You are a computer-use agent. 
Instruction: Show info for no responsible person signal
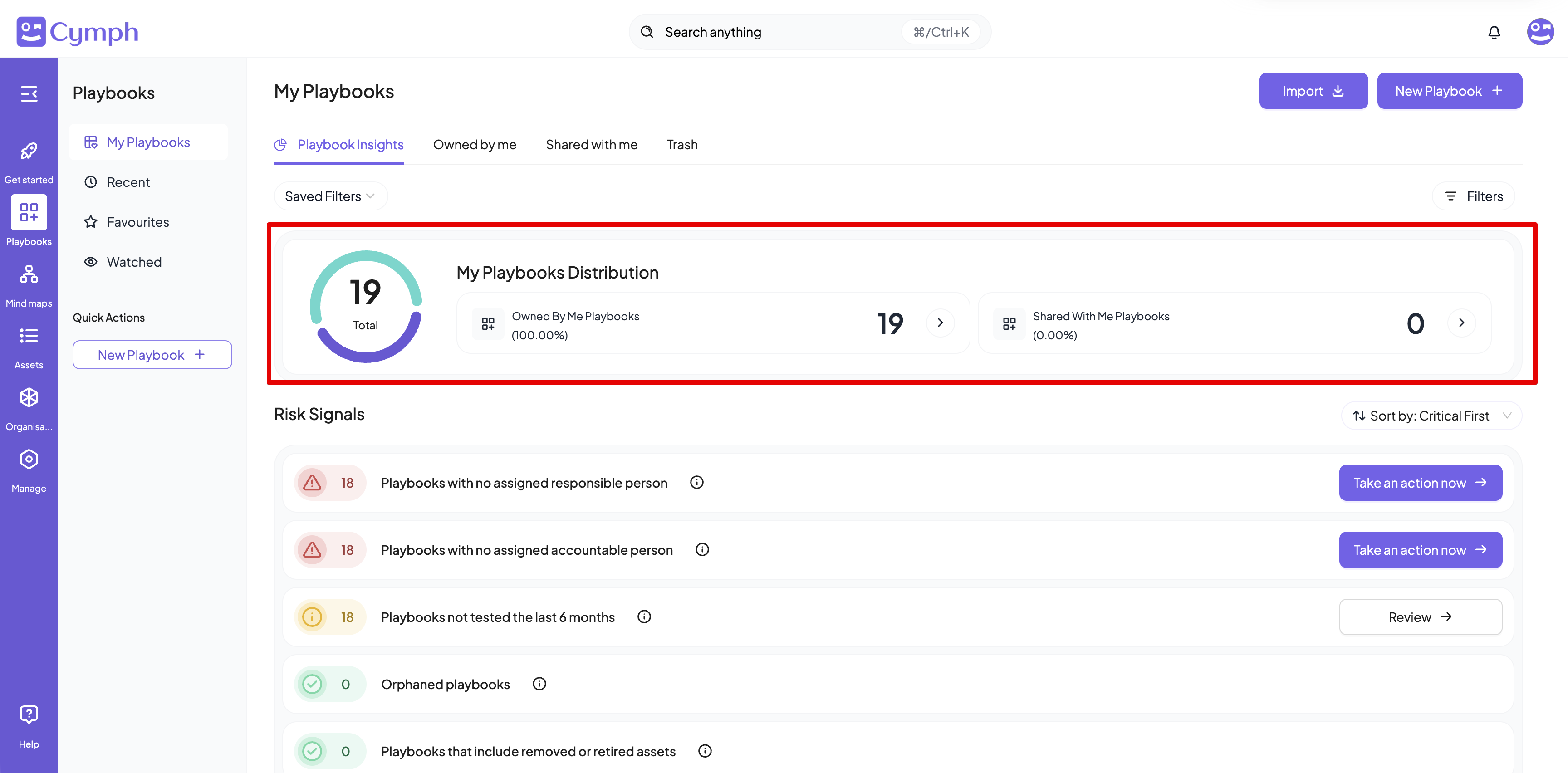click(696, 483)
